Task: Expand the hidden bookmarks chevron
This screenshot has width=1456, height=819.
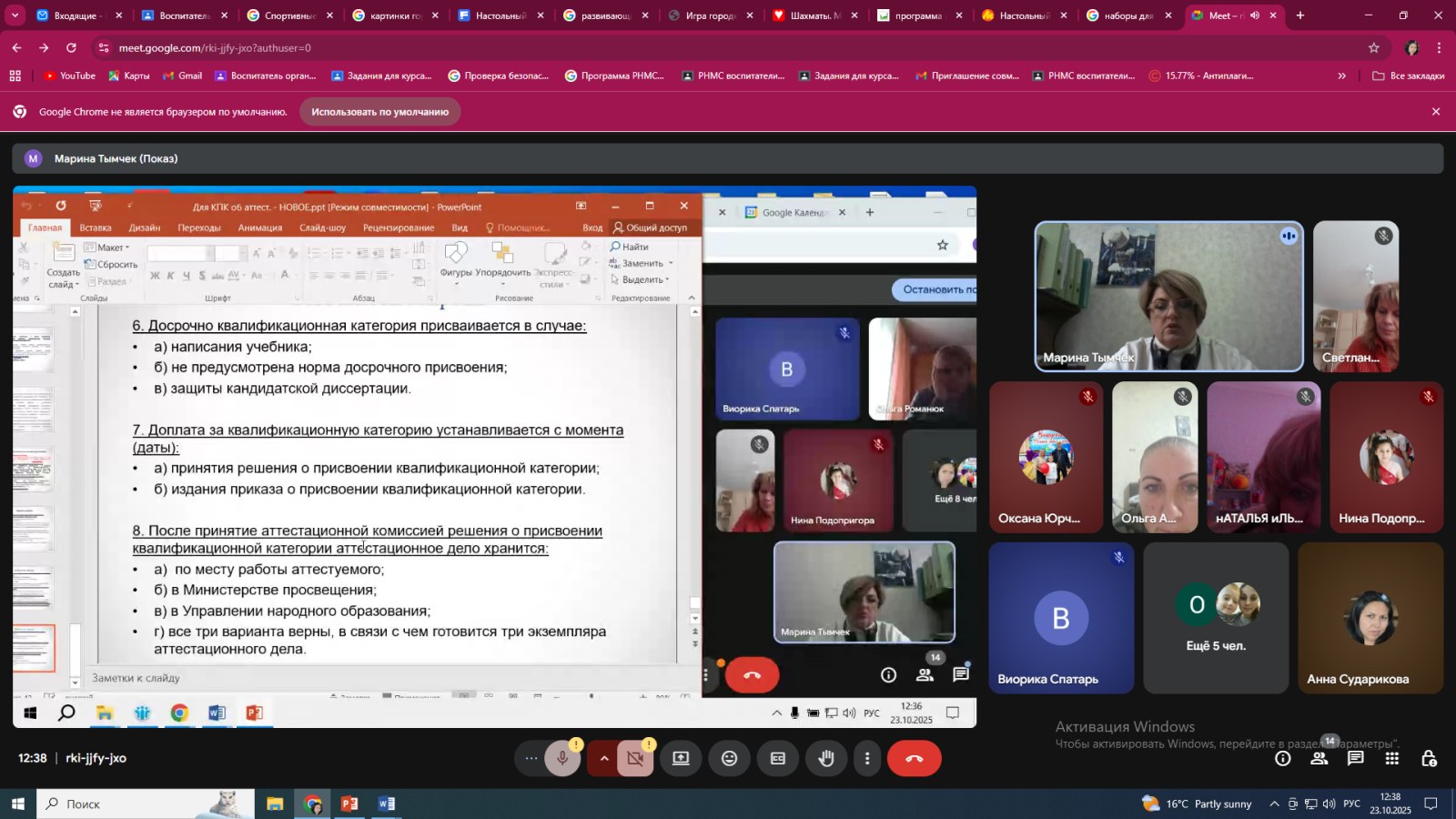Action: click(x=1341, y=76)
